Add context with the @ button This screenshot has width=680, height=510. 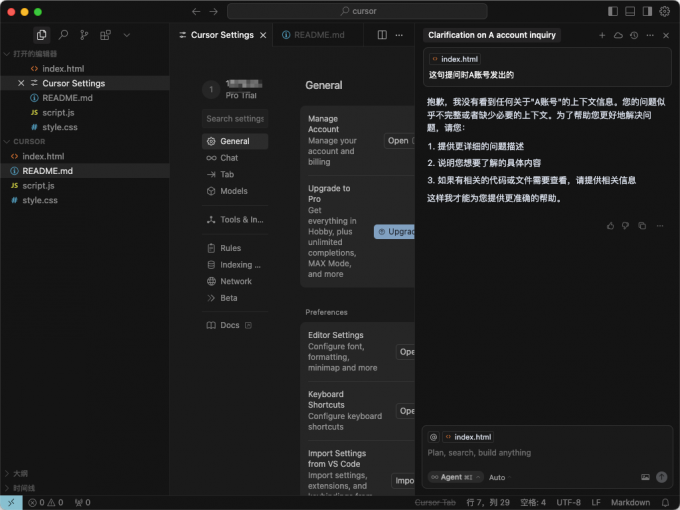pyautogui.click(x=433, y=437)
